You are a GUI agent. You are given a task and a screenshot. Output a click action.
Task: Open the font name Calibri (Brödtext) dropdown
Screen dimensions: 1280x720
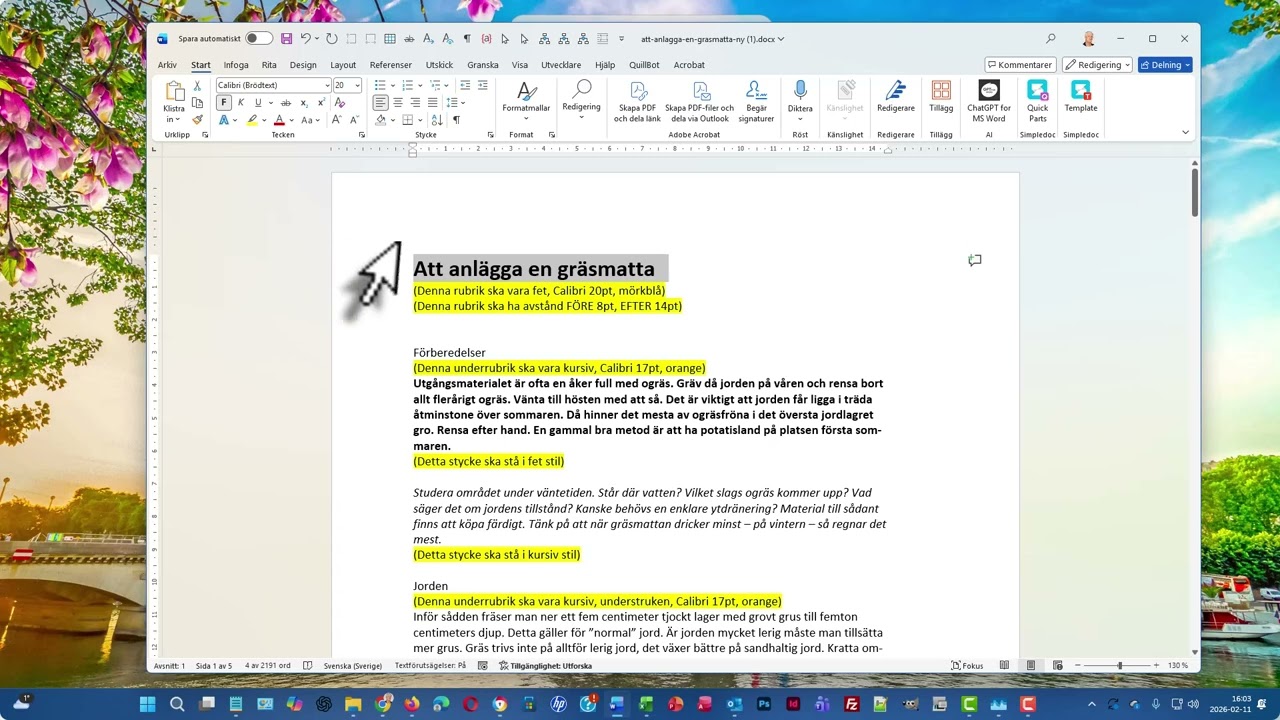click(x=327, y=85)
